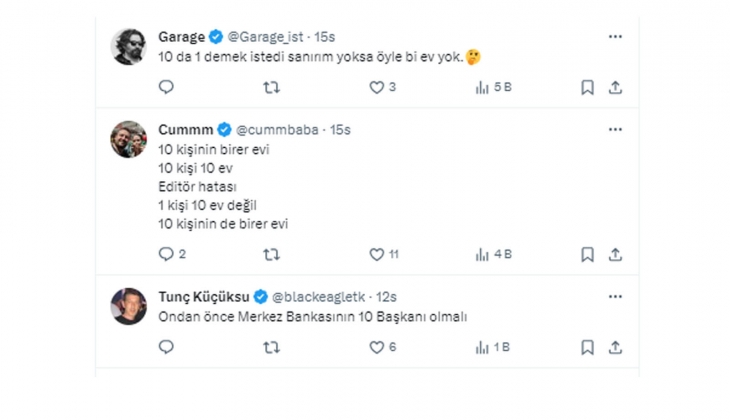Image resolution: width=730 pixels, height=420 pixels.
Task: Open more options for Cummm's tweet
Action: click(615, 130)
